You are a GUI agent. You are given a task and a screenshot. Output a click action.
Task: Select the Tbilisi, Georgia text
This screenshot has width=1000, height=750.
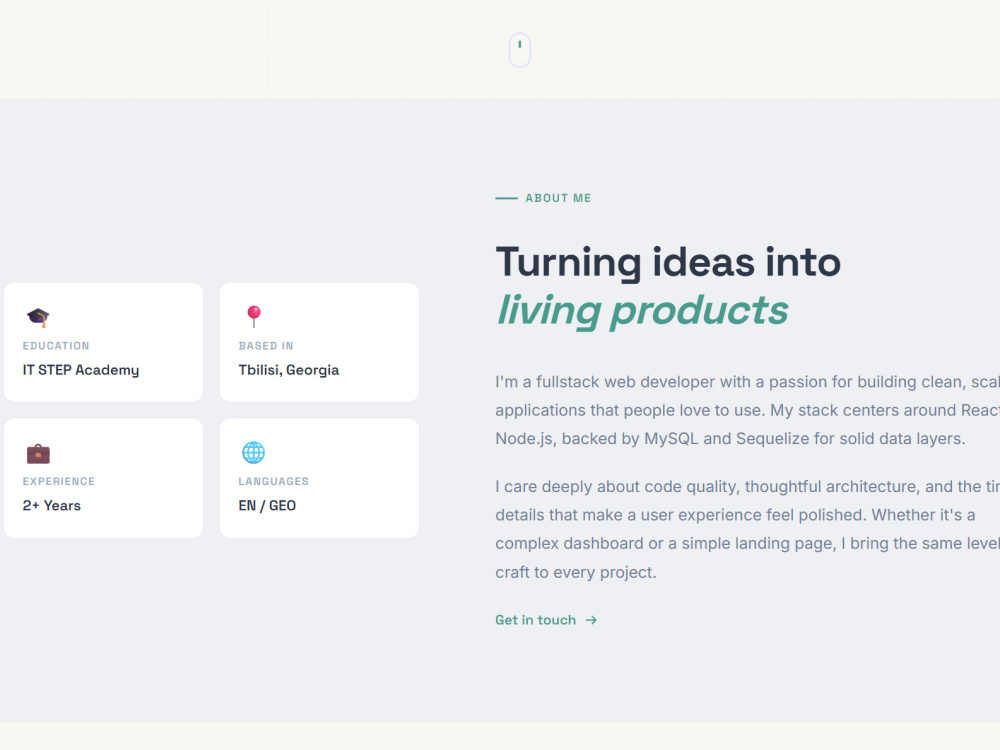[x=289, y=370]
